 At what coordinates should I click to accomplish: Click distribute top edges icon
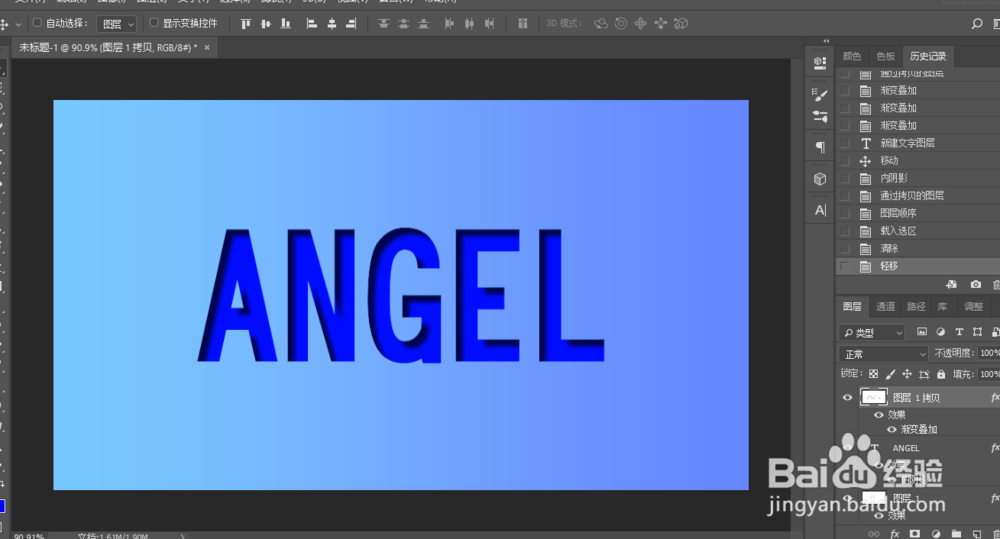point(383,24)
